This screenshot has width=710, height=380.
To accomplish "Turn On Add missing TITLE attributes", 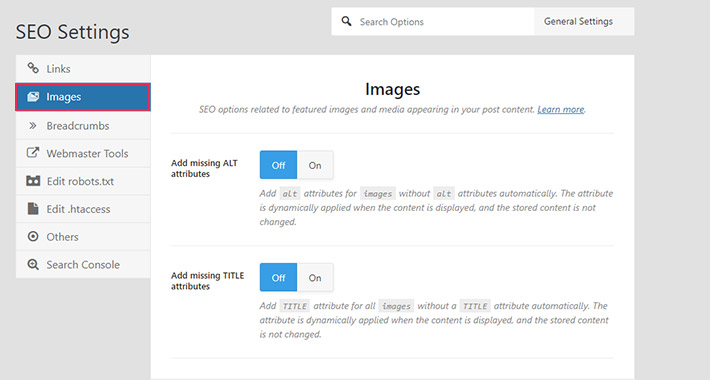I will click(x=315, y=278).
